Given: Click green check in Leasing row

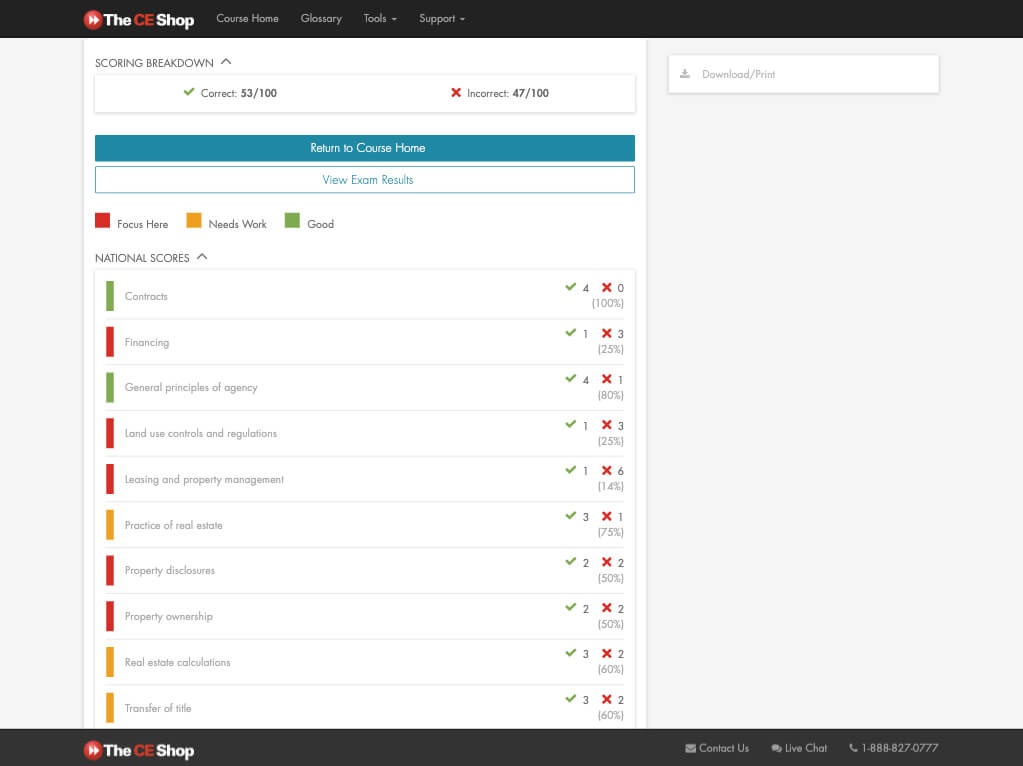Looking at the screenshot, I should point(571,470).
